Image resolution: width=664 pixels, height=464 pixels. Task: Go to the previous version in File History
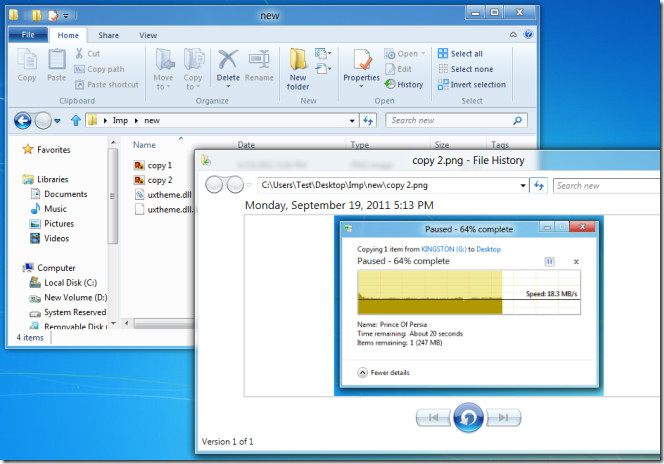[434, 418]
